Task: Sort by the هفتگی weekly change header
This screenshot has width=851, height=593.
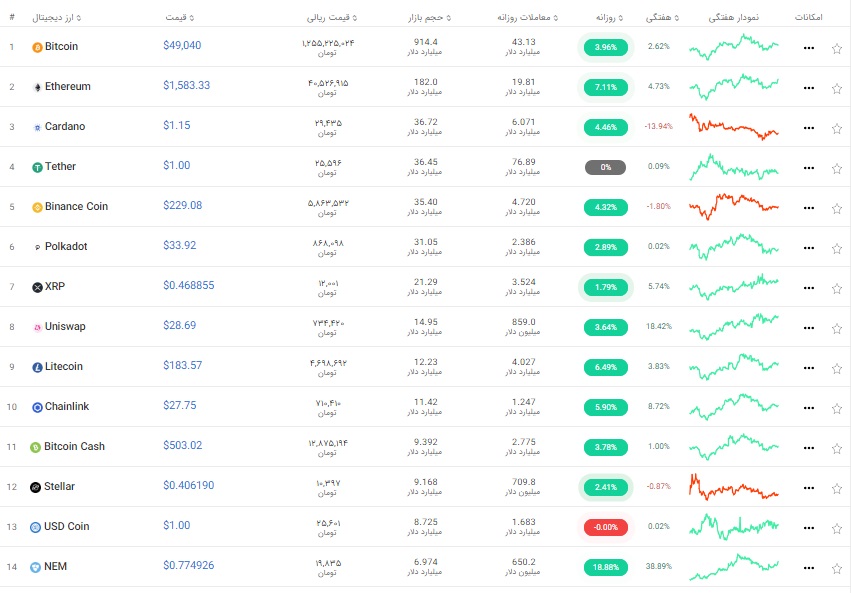Action: pyautogui.click(x=662, y=18)
